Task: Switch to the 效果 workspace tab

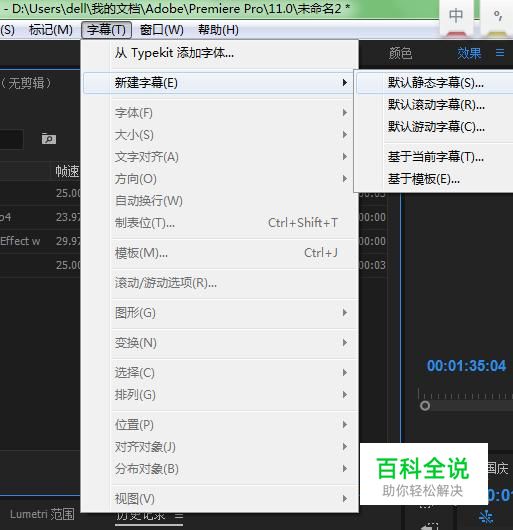Action: click(469, 53)
